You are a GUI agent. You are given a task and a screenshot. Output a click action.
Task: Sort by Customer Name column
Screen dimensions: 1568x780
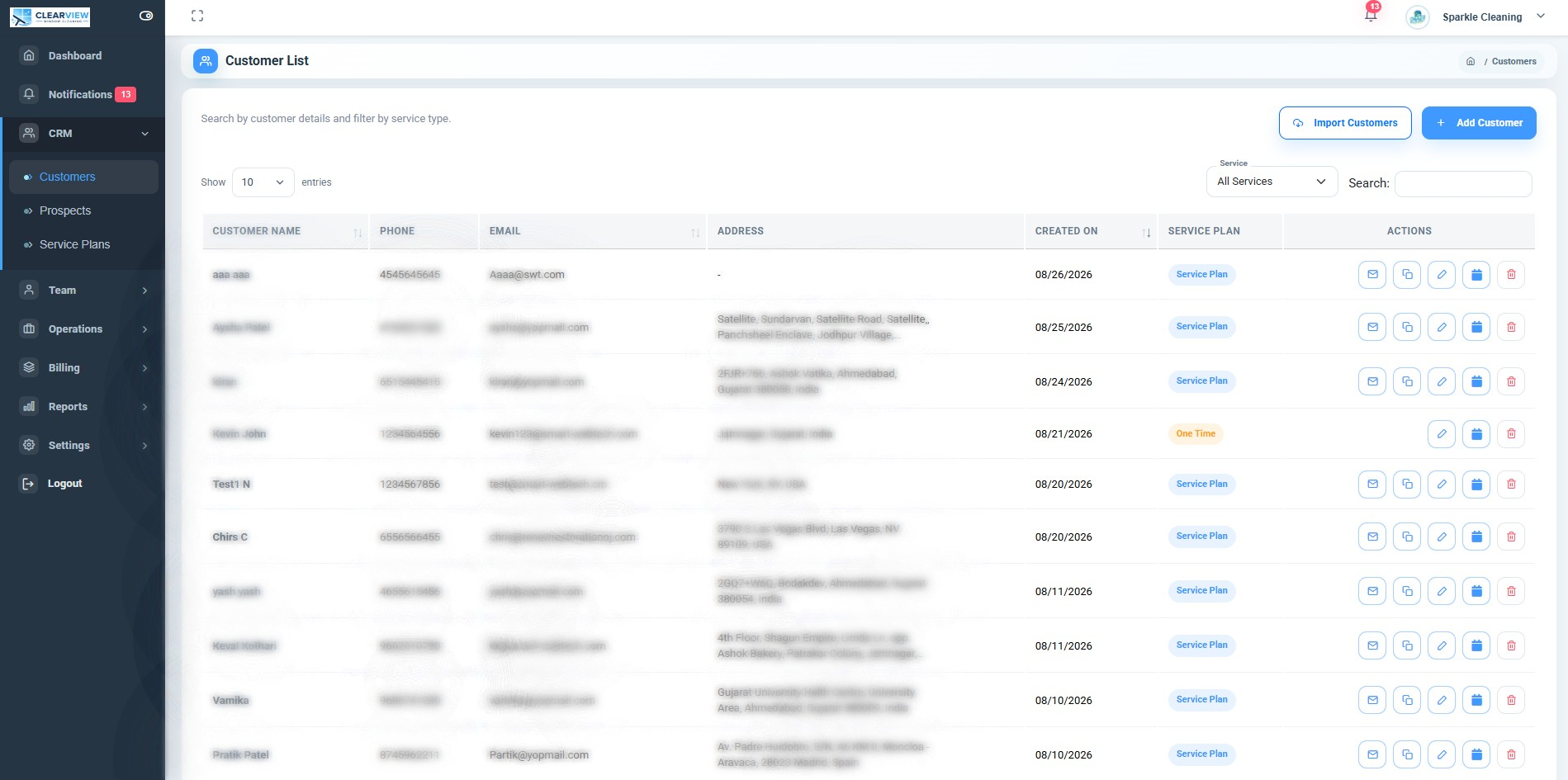coord(286,231)
